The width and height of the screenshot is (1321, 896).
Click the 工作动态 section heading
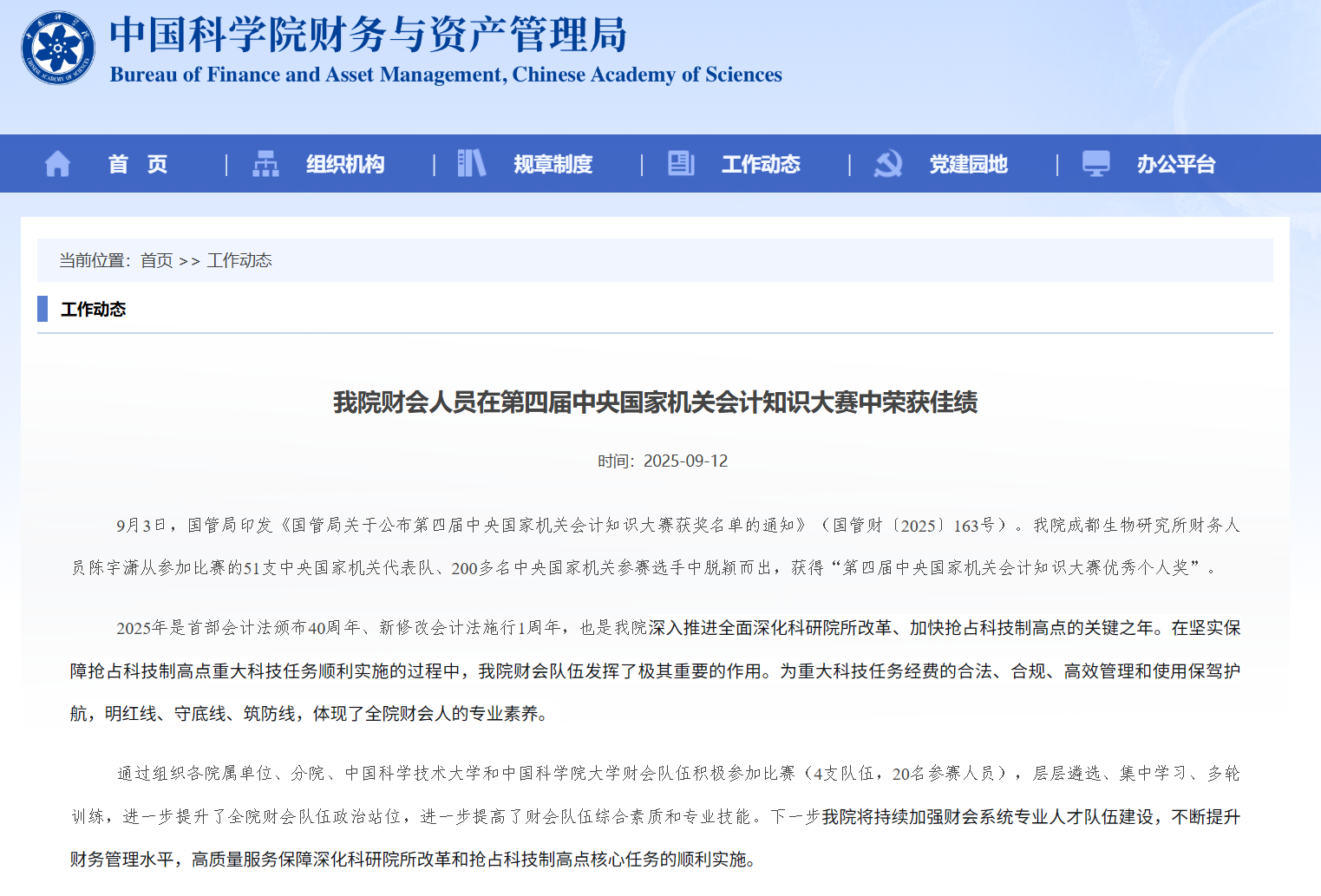(x=93, y=310)
